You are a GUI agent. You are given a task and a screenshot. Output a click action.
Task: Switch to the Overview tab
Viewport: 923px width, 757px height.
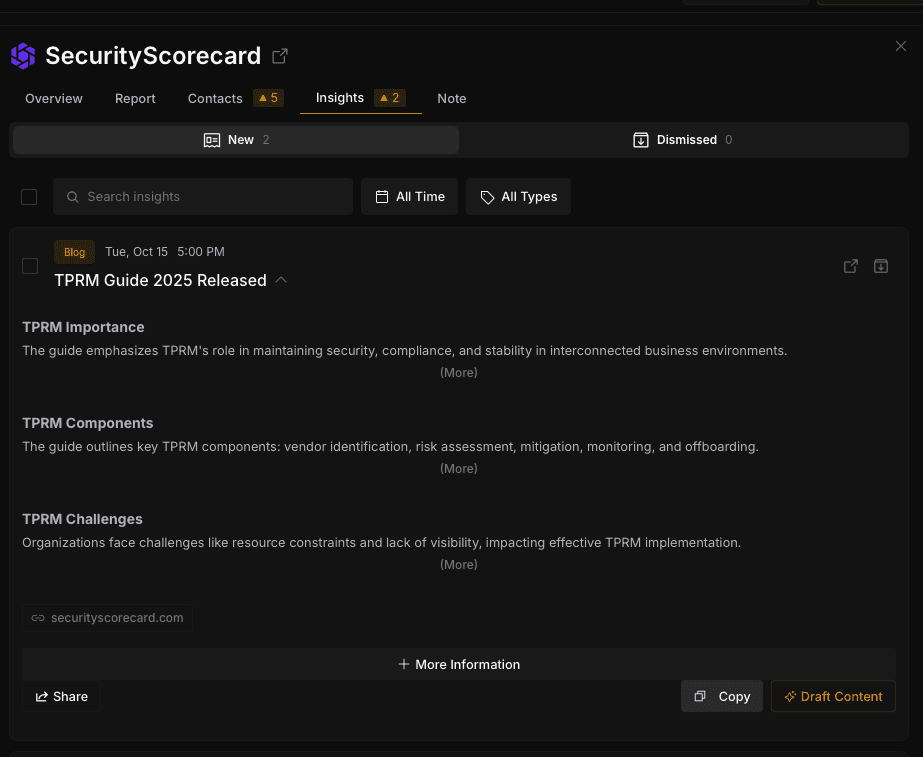coord(54,98)
